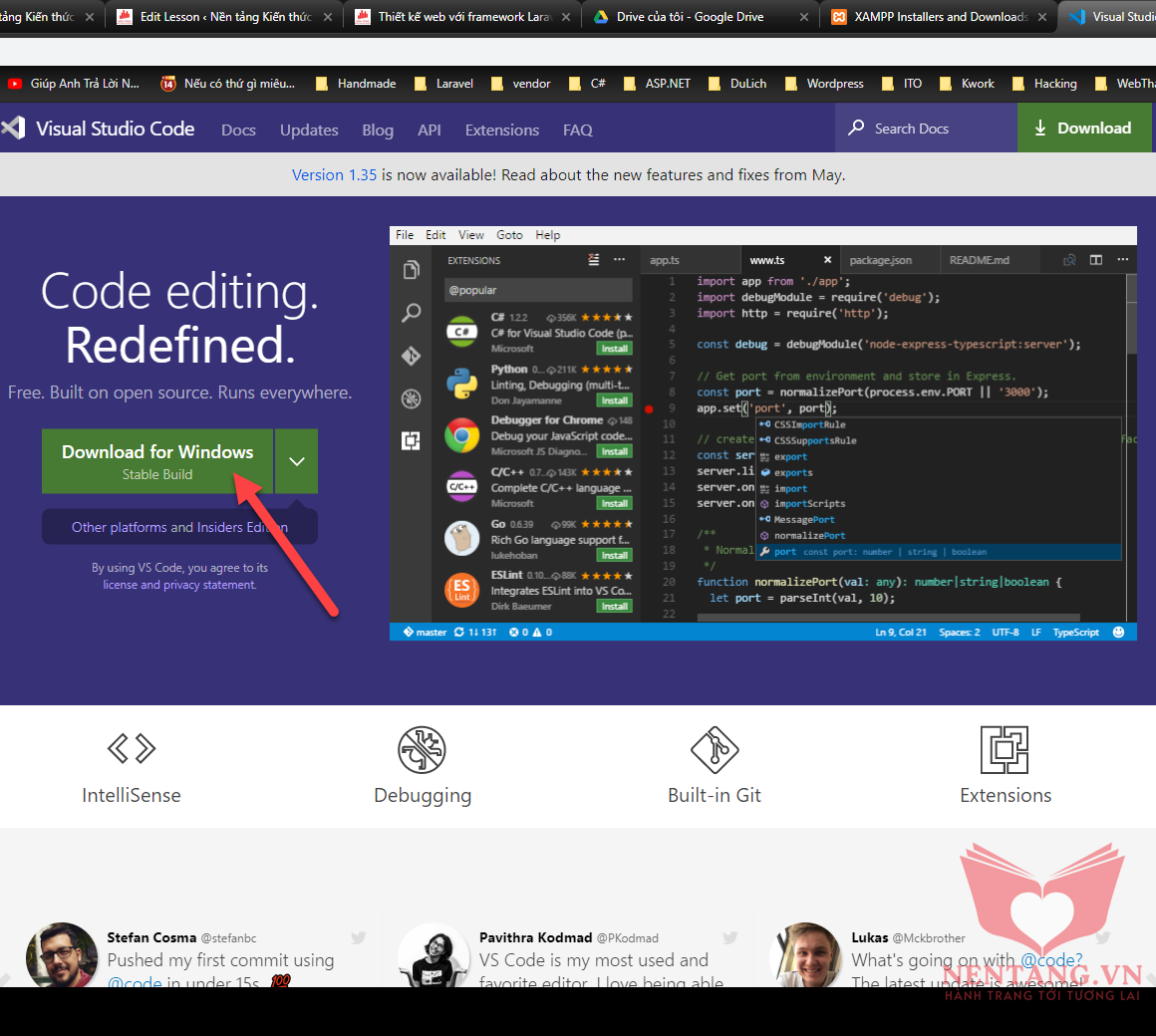The width and height of the screenshot is (1156, 1036).
Task: Click the search magnifier icon
Action: pos(856,128)
